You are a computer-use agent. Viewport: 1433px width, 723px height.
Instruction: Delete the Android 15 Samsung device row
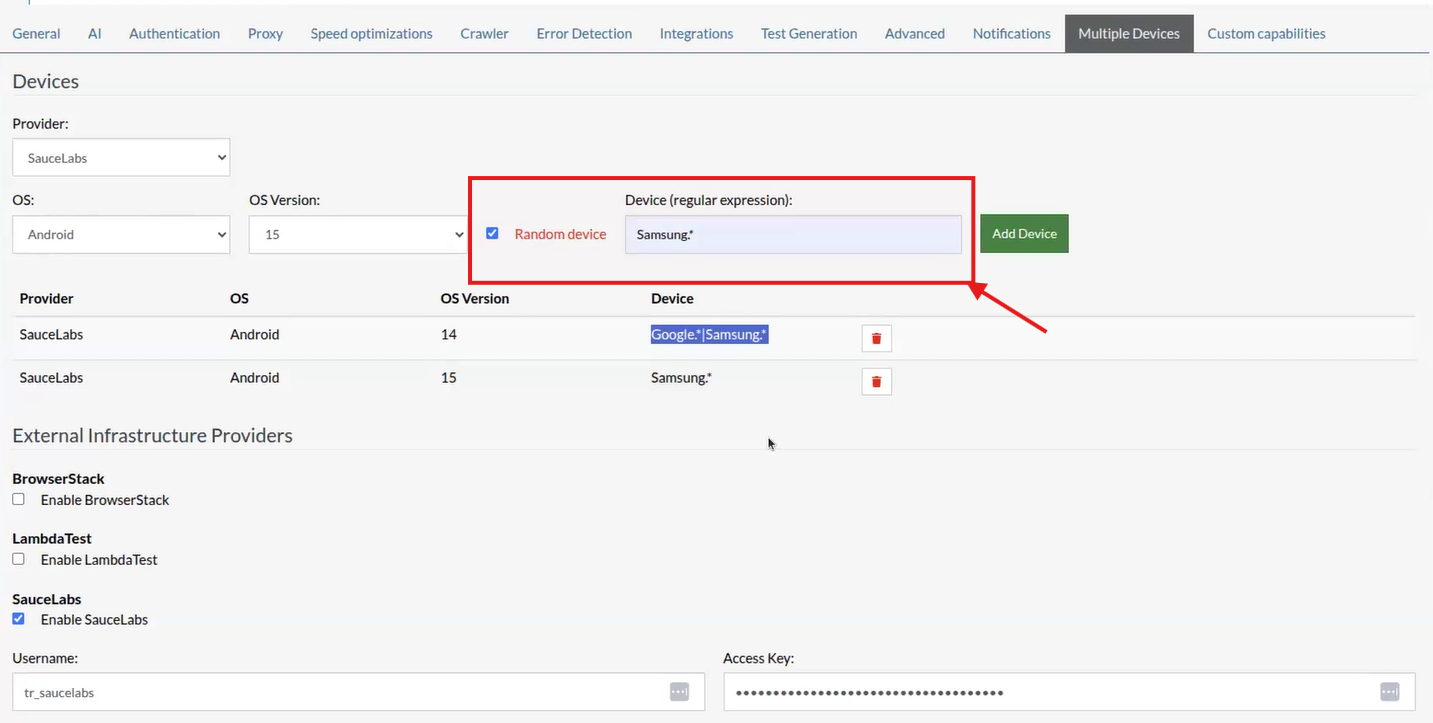click(x=876, y=381)
